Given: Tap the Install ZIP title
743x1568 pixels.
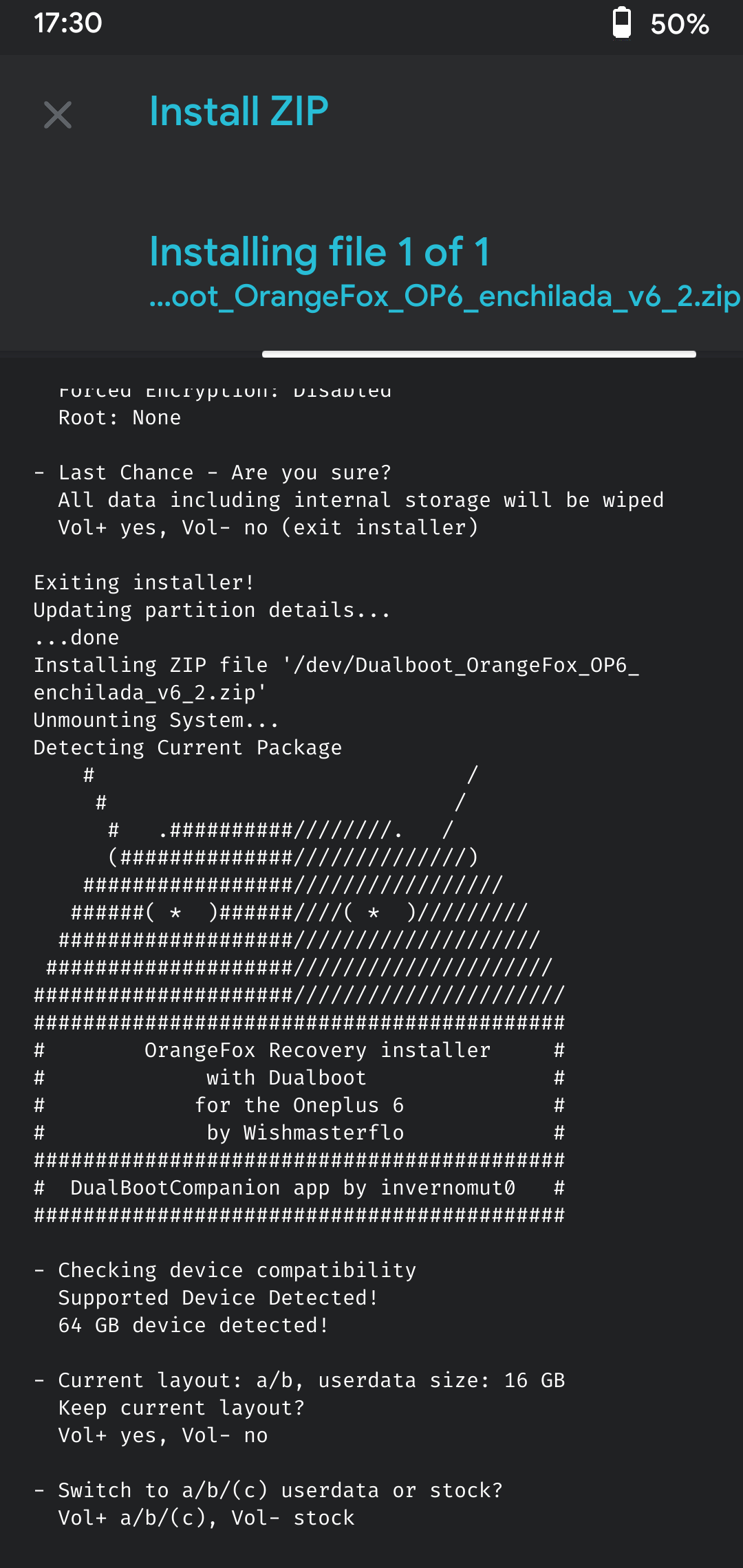Looking at the screenshot, I should (239, 111).
